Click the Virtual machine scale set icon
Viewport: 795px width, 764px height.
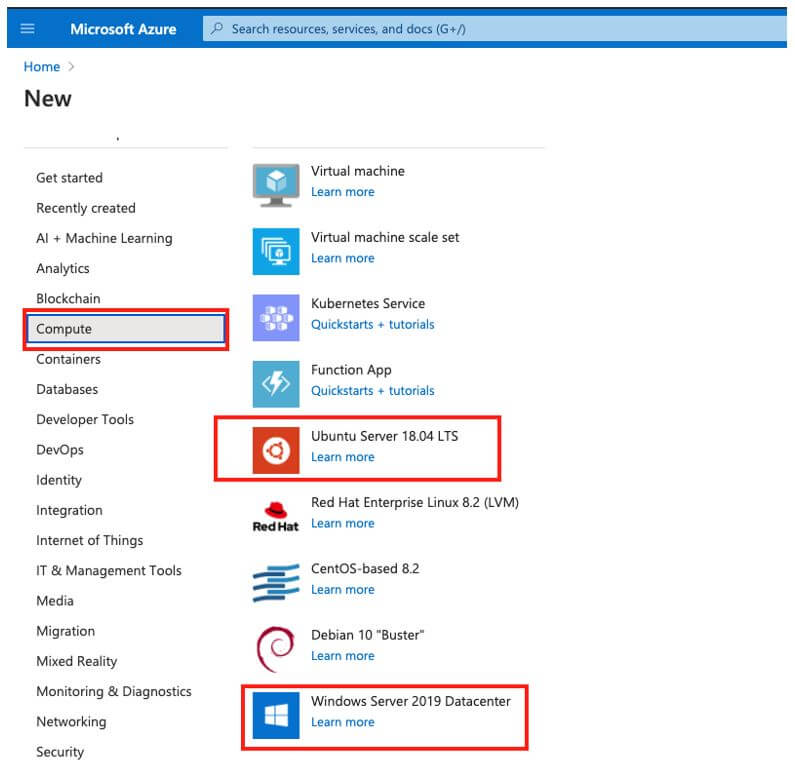pyautogui.click(x=276, y=251)
